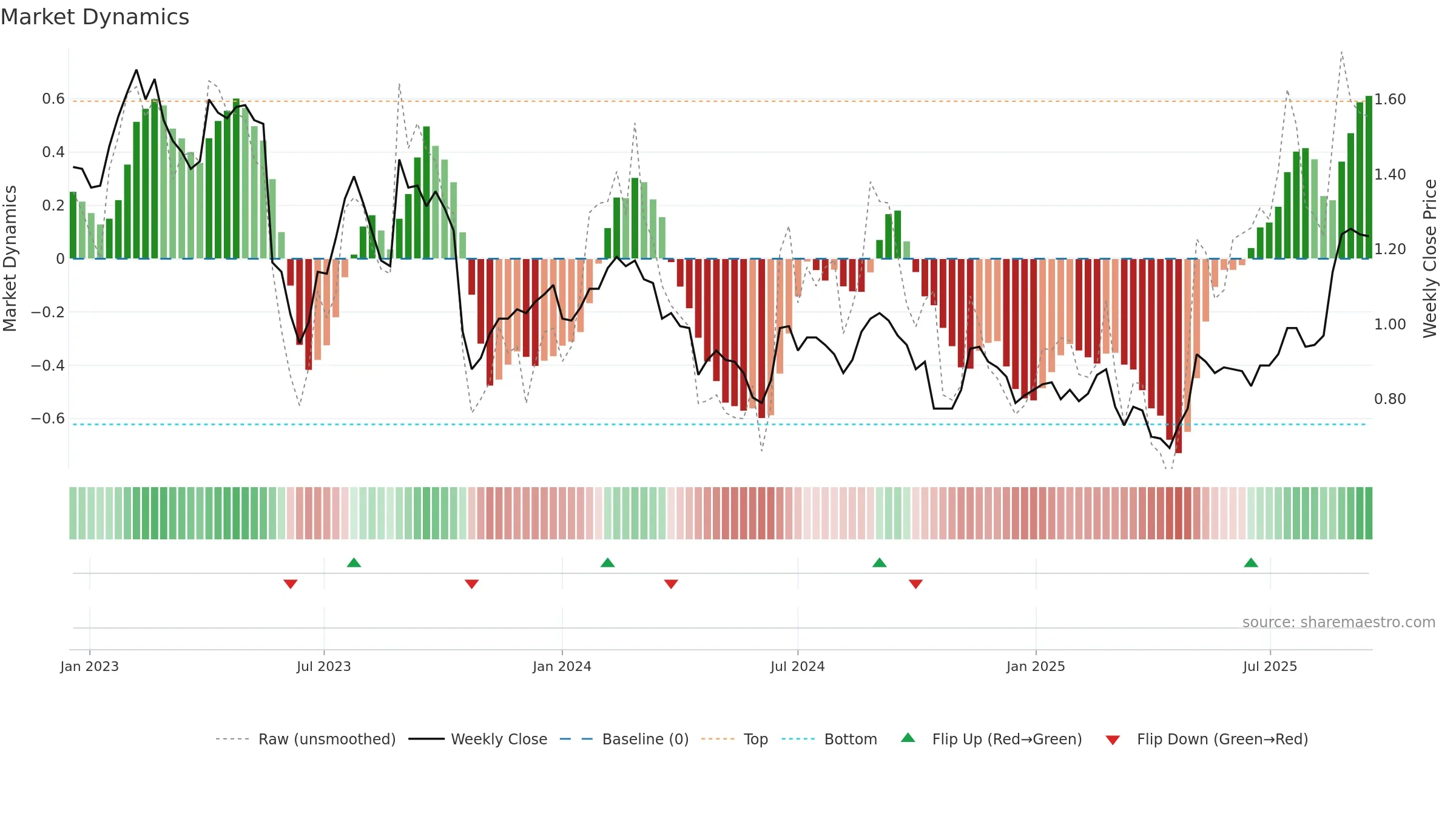Click the green Flip Up marker after Jul 2023
This screenshot has width=1456, height=819.
(354, 562)
